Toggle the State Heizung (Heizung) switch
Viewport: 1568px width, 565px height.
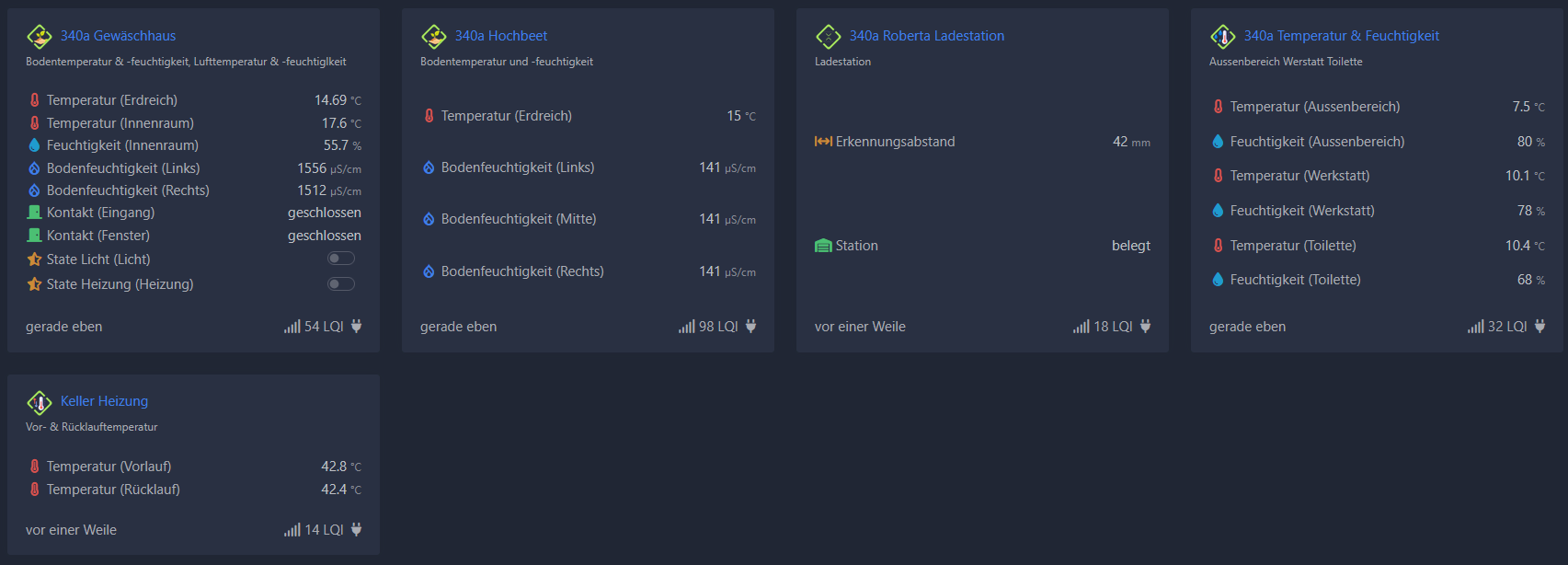click(341, 283)
